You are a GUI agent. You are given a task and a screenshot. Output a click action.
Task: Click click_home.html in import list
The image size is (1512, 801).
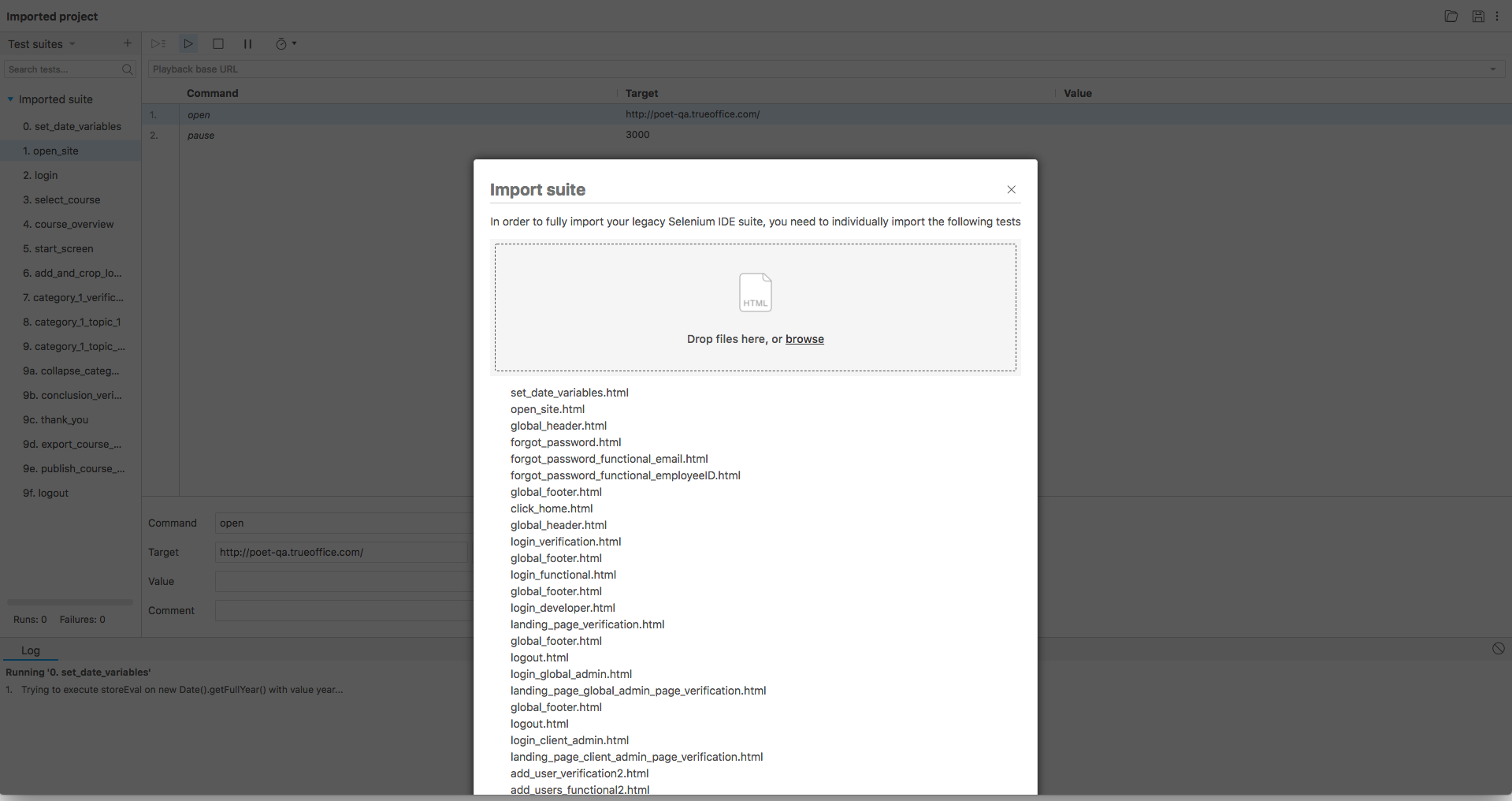coord(552,509)
